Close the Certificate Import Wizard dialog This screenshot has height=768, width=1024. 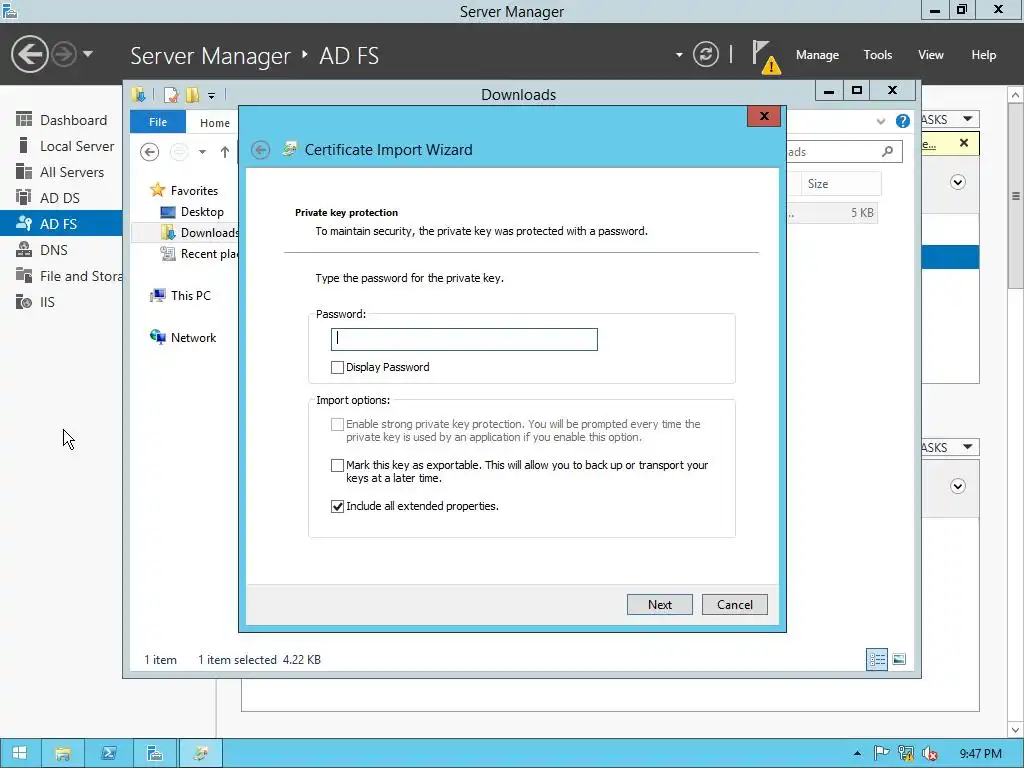[x=763, y=116]
